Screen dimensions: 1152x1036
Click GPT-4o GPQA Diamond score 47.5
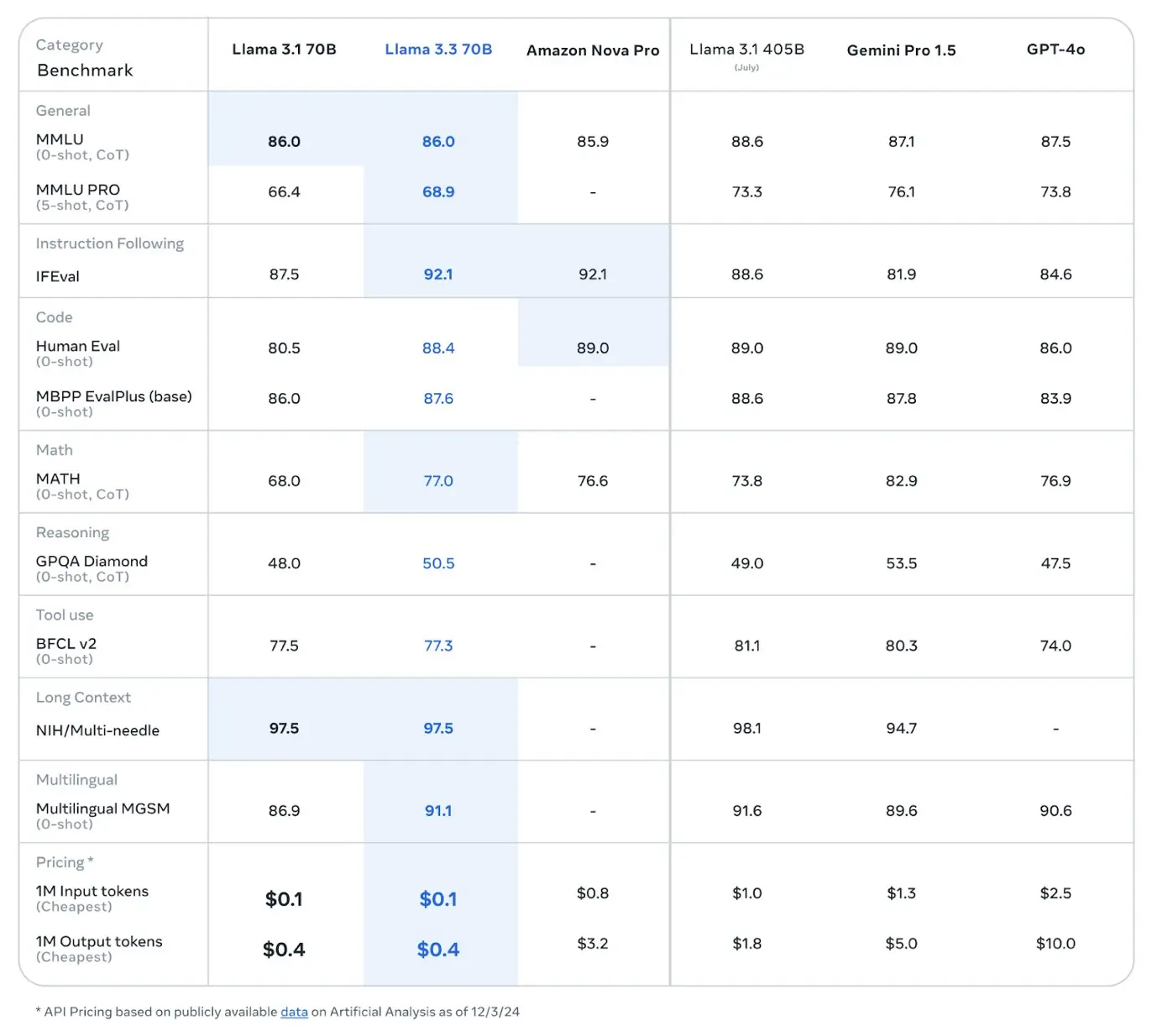coord(1055,563)
